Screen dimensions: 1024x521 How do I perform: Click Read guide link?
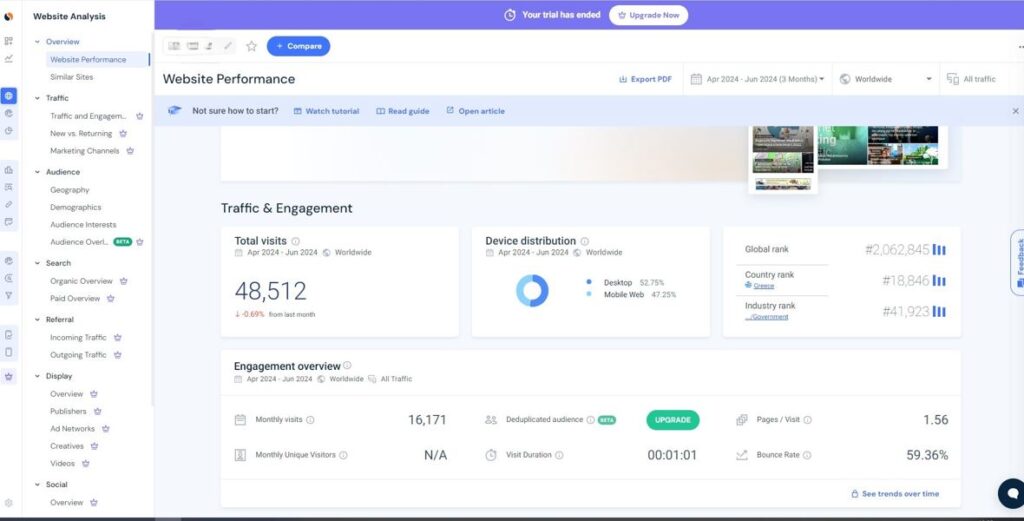point(403,111)
